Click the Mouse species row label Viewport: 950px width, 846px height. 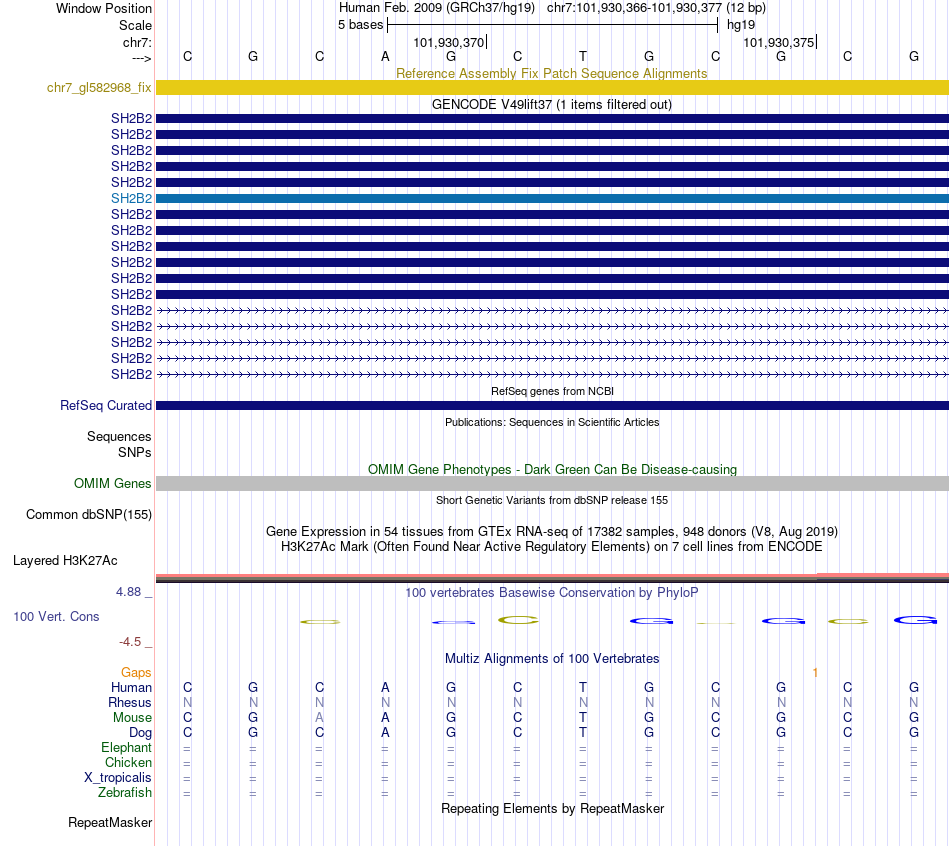point(132,718)
